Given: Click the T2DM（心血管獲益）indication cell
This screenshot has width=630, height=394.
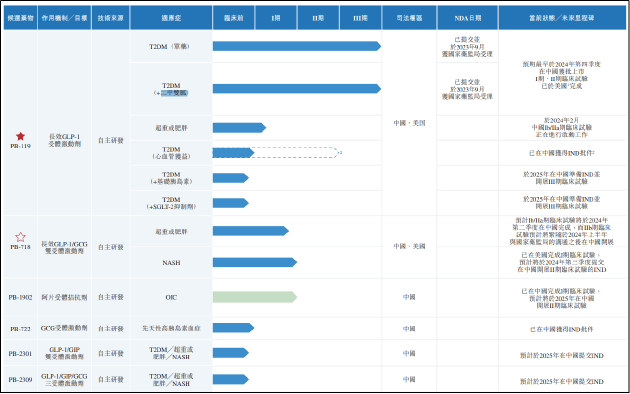Looking at the screenshot, I should point(171,153).
